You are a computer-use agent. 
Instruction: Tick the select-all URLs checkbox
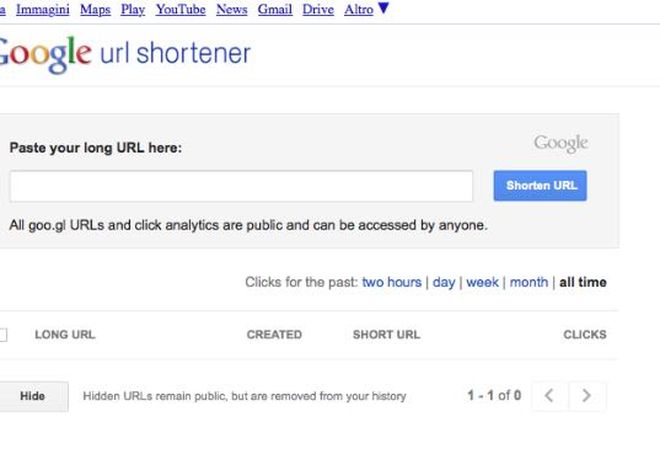point(3,335)
